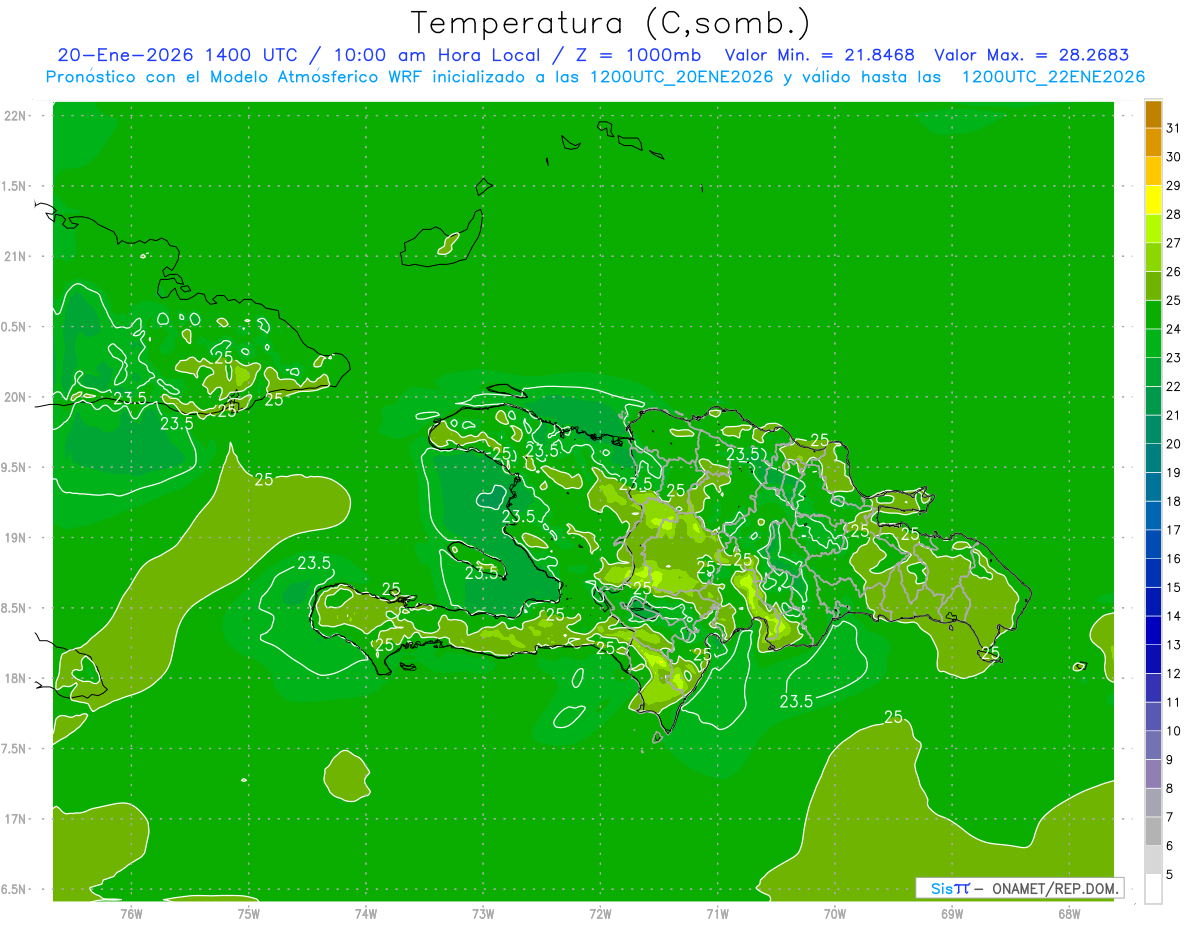
Task: Click the "68W" longitude label
Action: click(1069, 914)
